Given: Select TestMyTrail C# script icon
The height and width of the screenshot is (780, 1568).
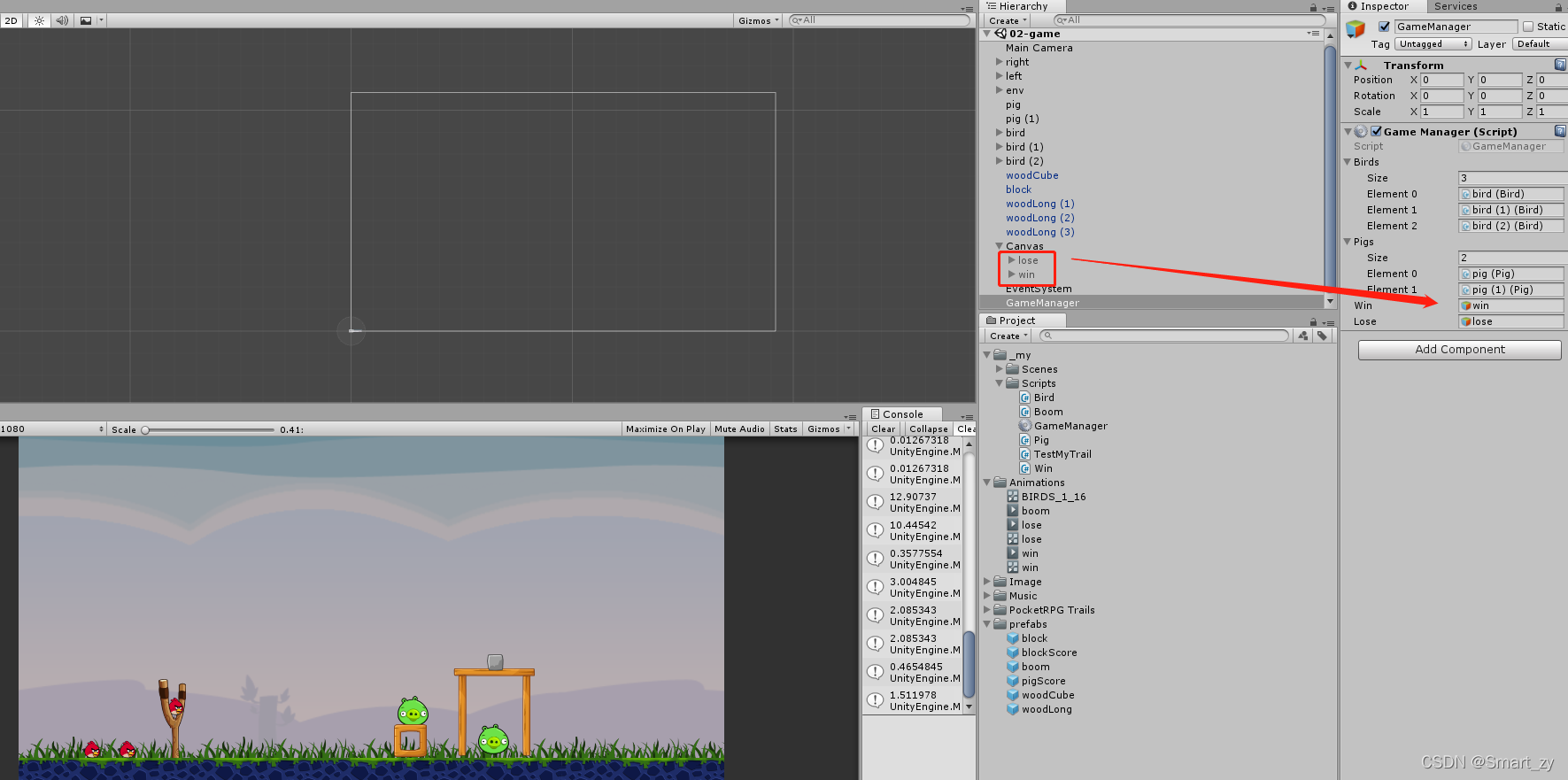Looking at the screenshot, I should tap(1025, 454).
